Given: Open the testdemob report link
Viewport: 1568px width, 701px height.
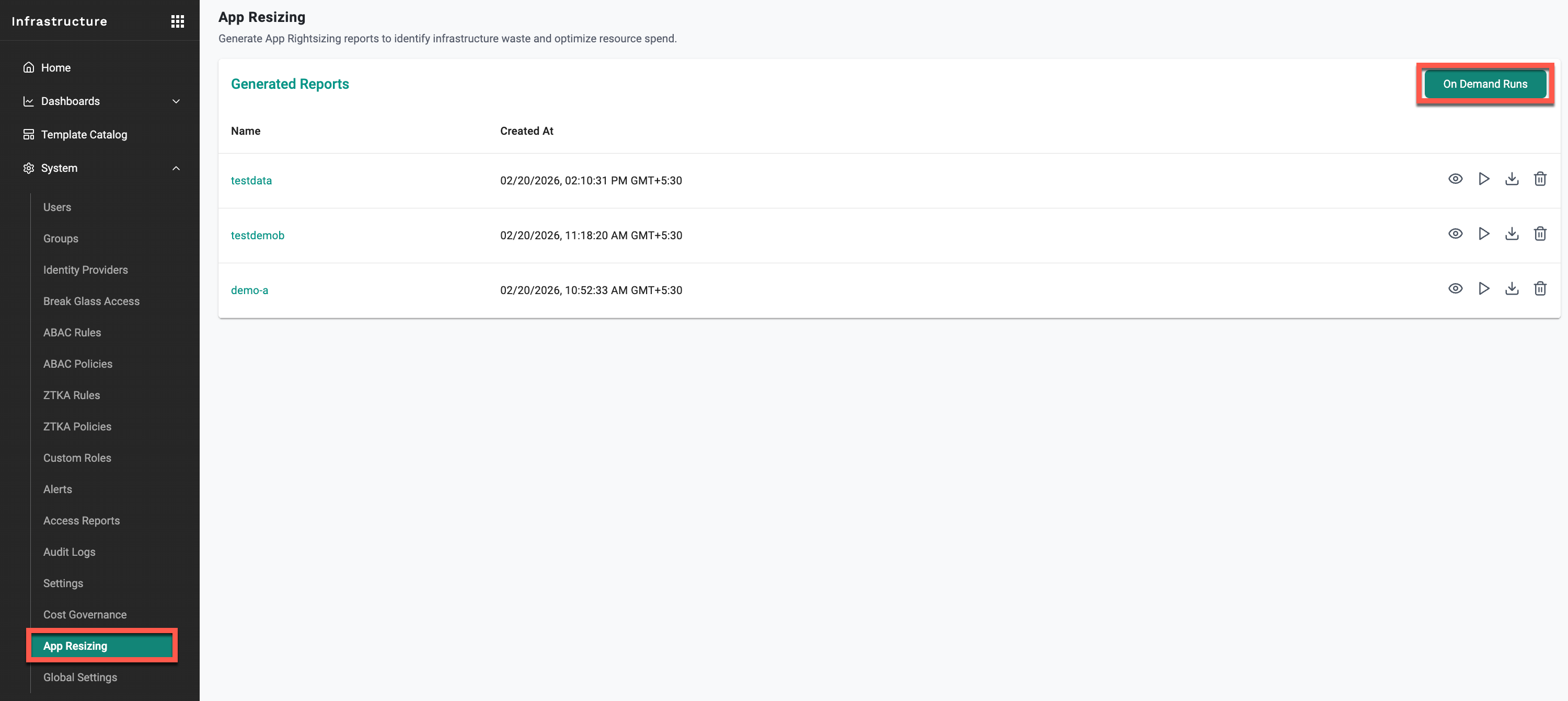Looking at the screenshot, I should coord(258,236).
